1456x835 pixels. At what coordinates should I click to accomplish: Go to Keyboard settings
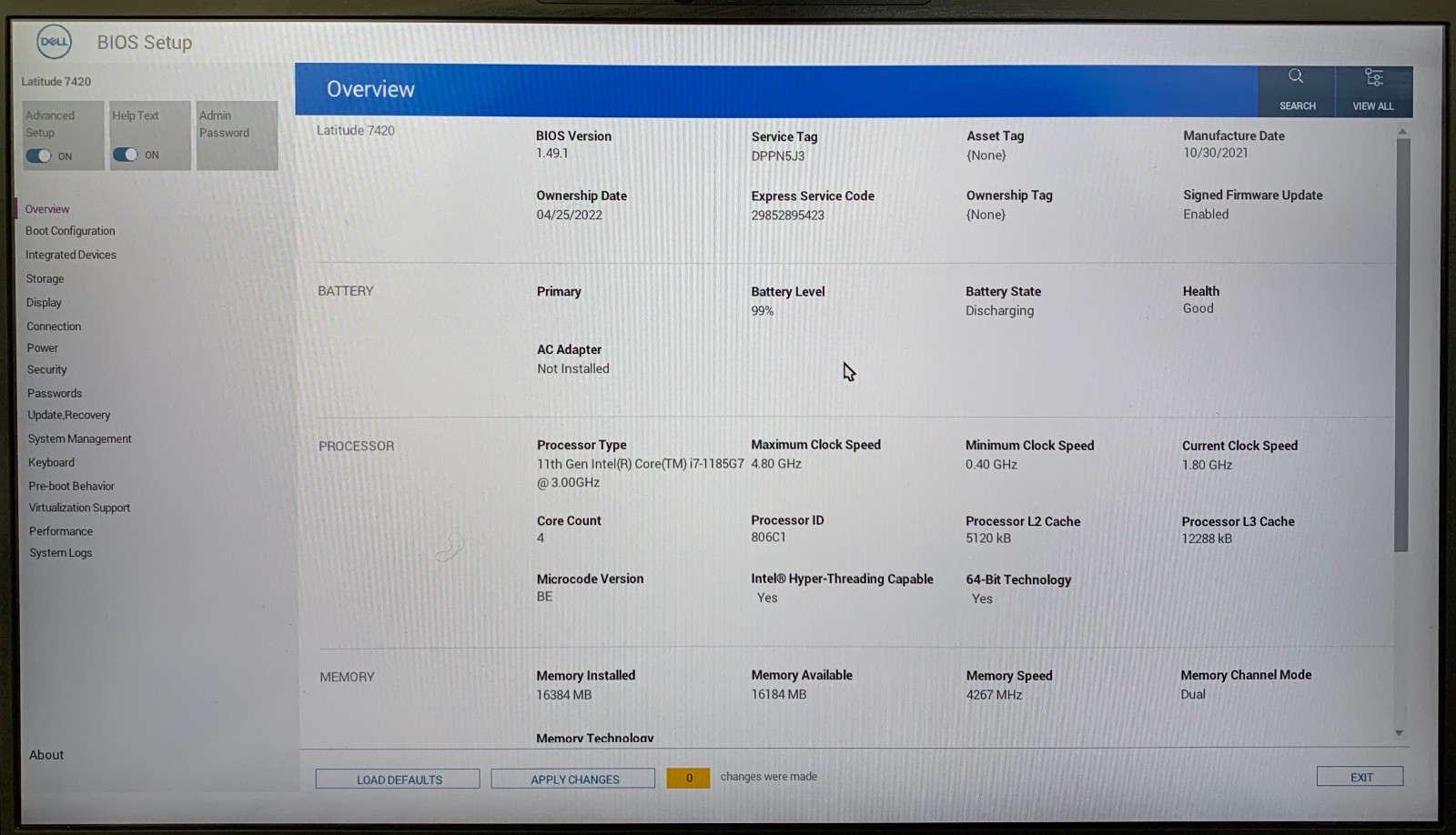pyautogui.click(x=51, y=462)
